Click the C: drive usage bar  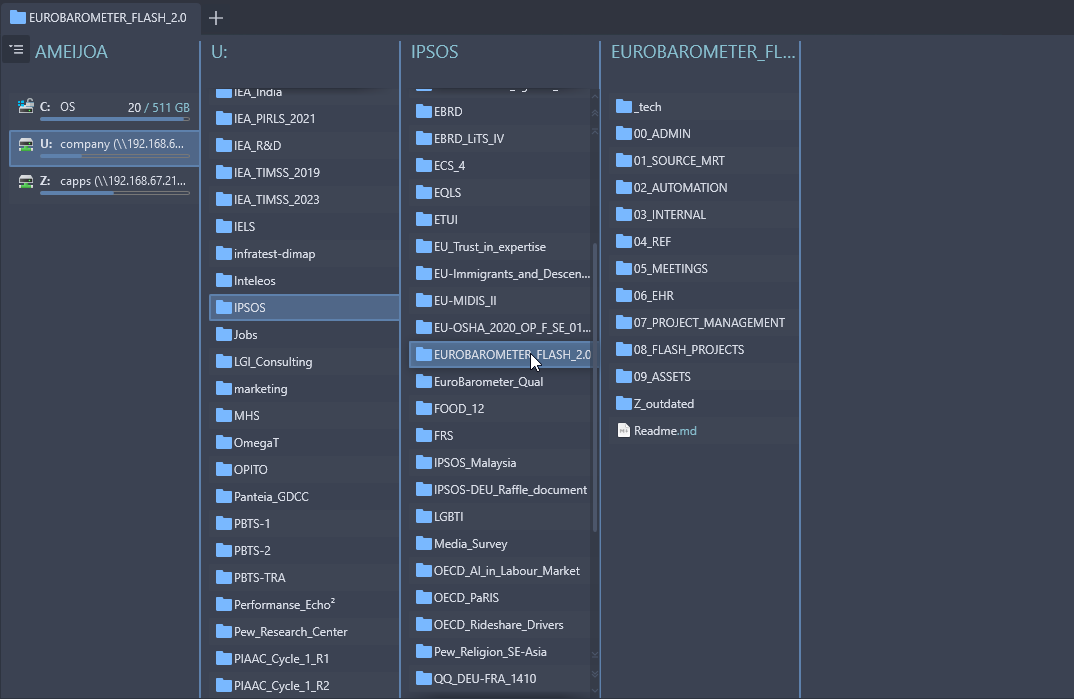click(115, 119)
